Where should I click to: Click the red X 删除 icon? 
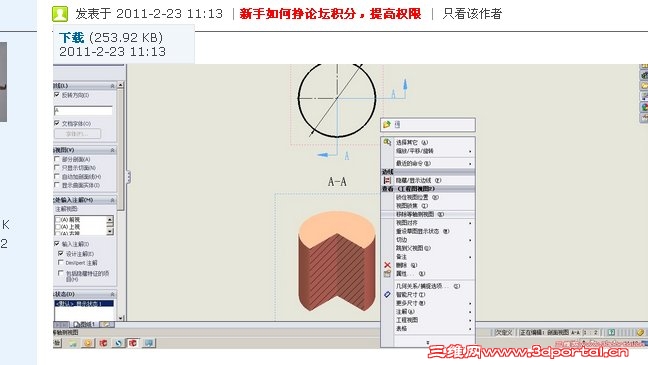tap(387, 265)
